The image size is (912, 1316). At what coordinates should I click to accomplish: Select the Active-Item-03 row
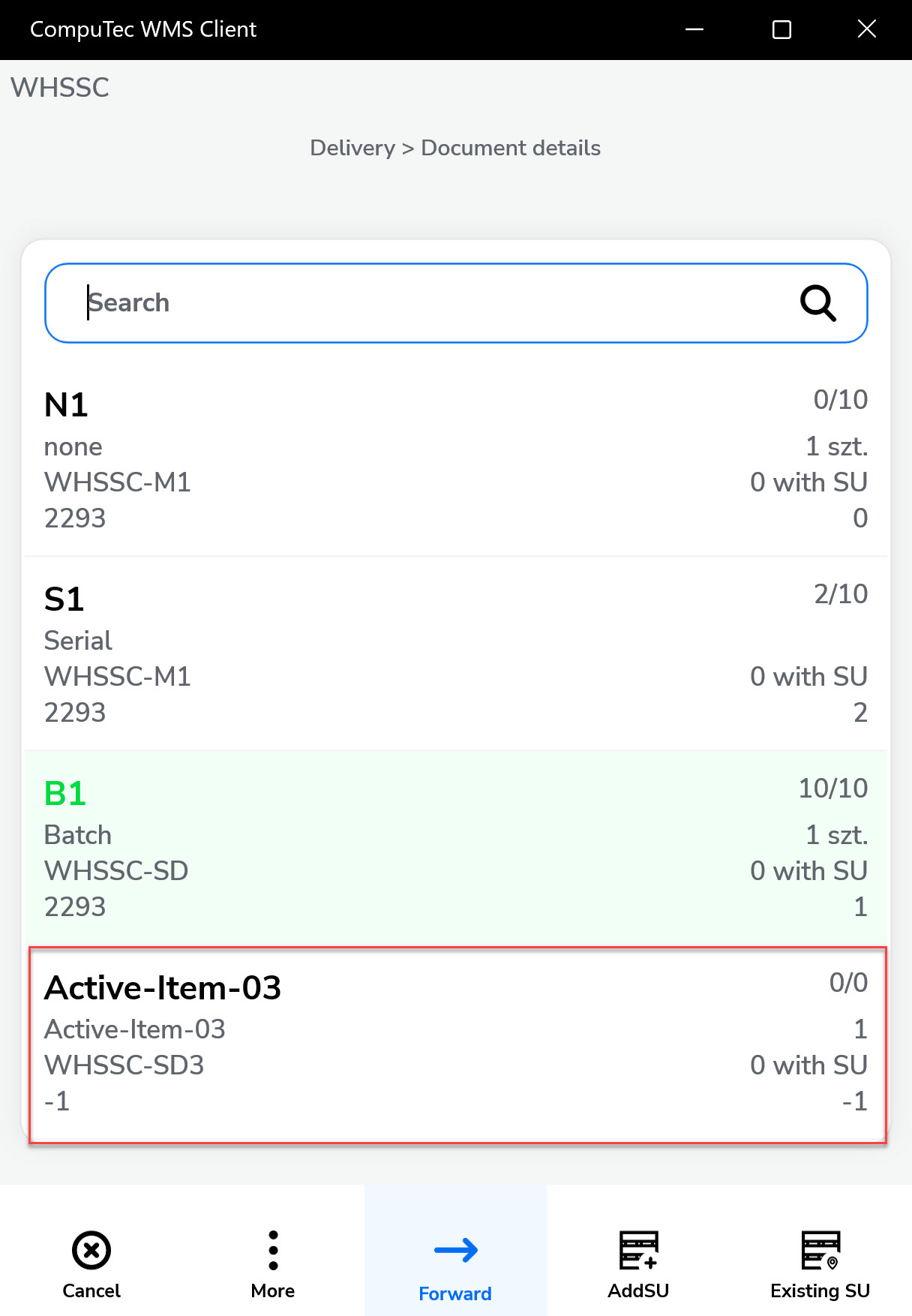click(x=456, y=1044)
